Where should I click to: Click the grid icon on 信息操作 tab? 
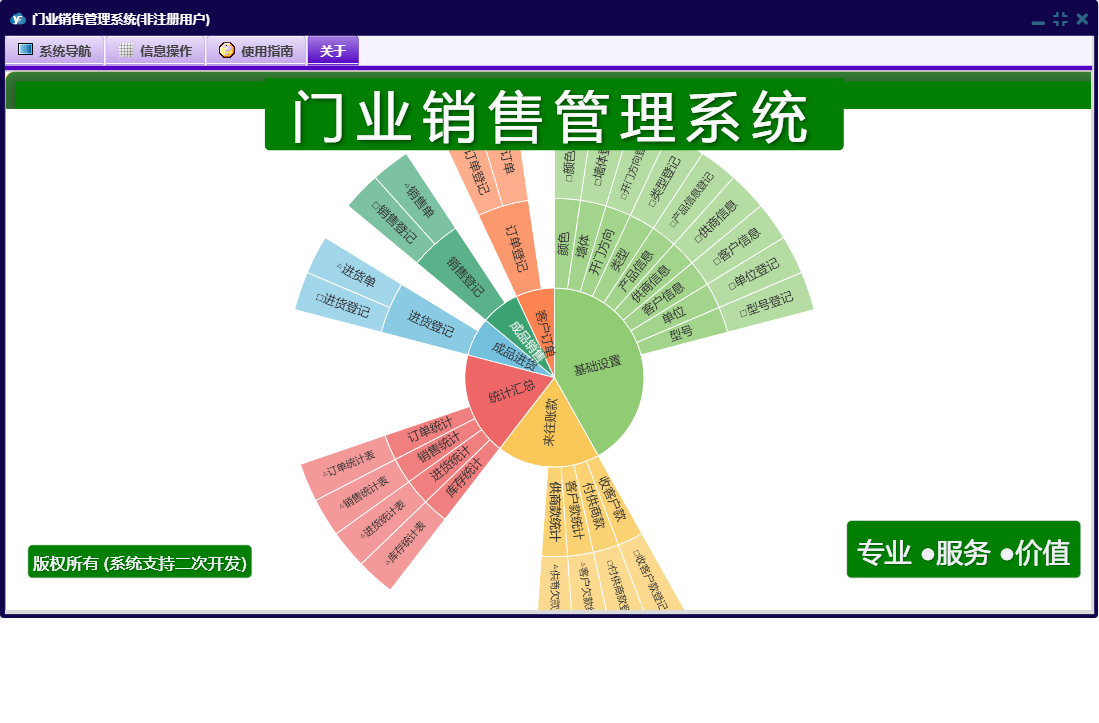pyautogui.click(x=125, y=50)
